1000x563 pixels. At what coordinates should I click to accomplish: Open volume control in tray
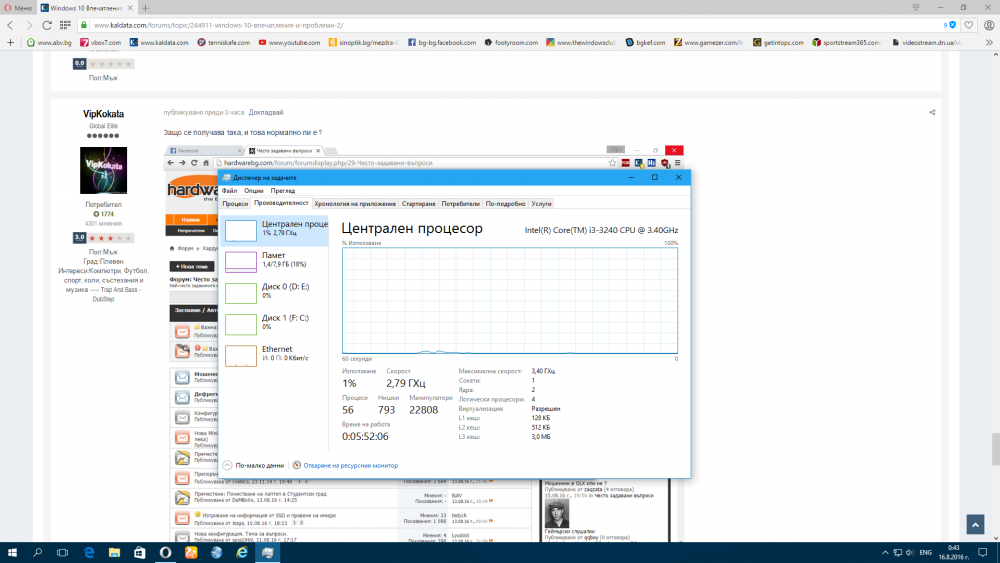(x=910, y=553)
